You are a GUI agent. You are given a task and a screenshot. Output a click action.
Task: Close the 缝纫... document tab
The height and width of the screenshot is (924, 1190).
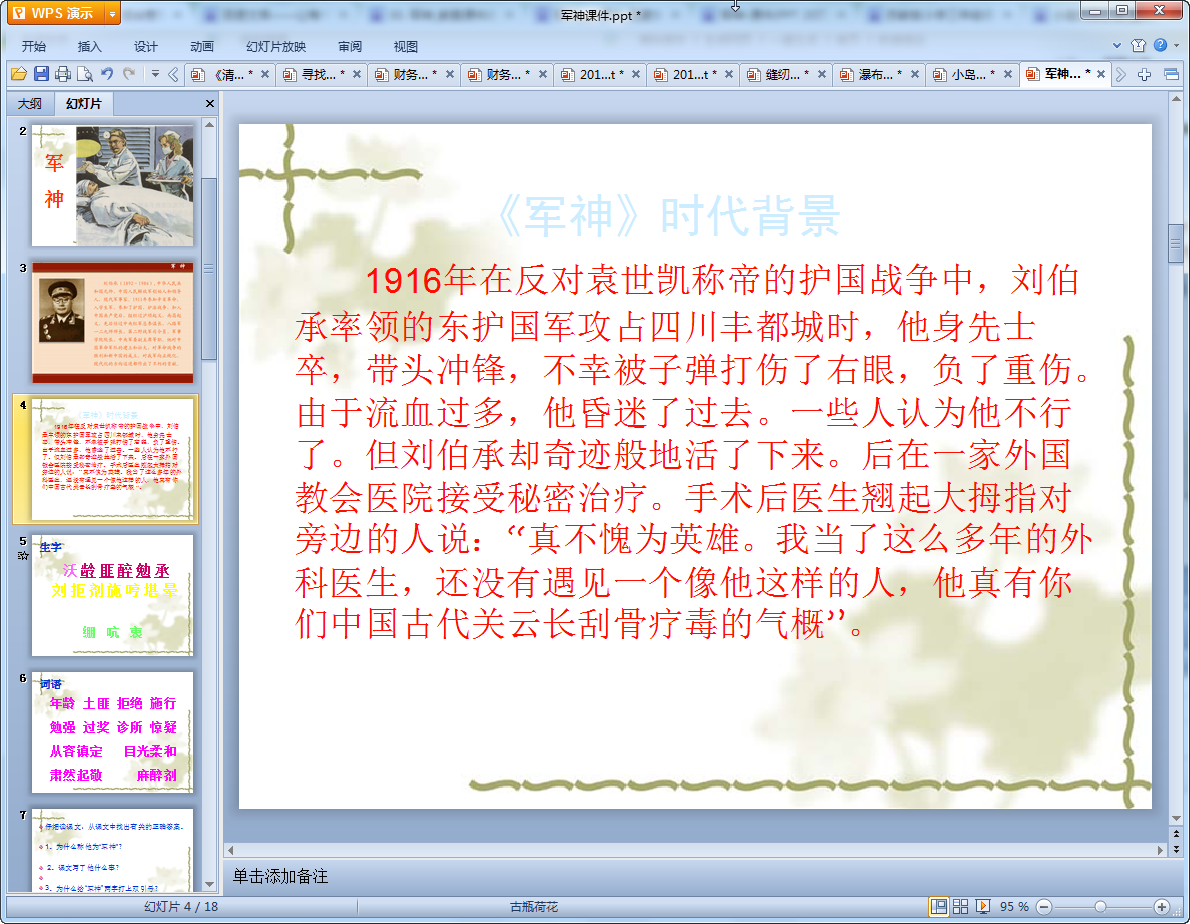[822, 74]
